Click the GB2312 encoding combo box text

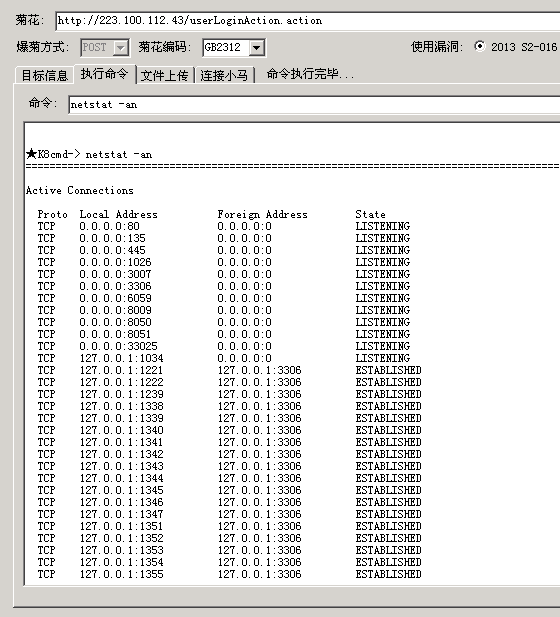tap(226, 48)
